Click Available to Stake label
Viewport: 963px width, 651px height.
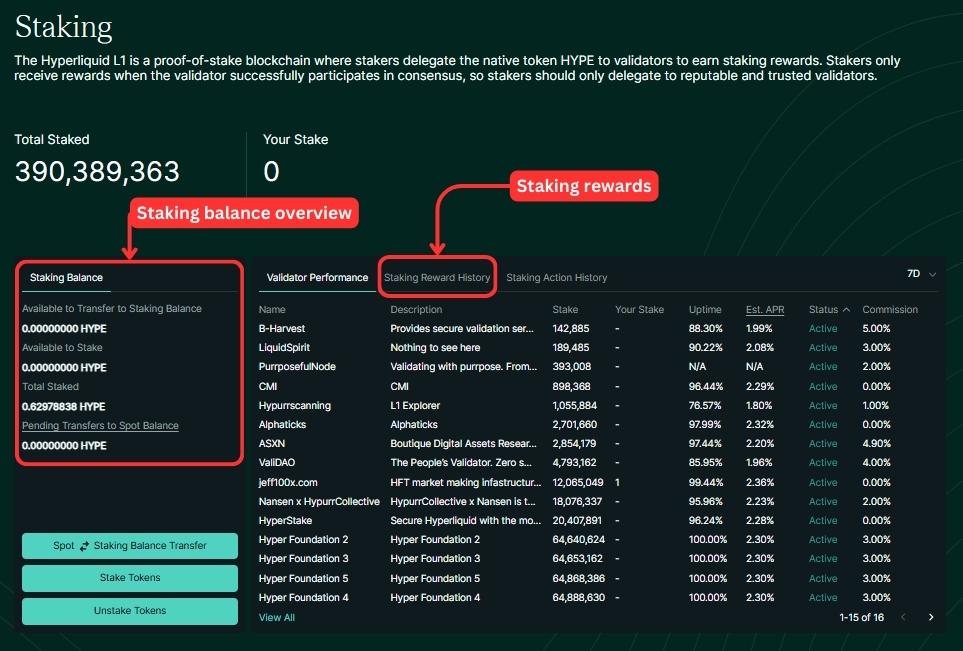pos(62,348)
